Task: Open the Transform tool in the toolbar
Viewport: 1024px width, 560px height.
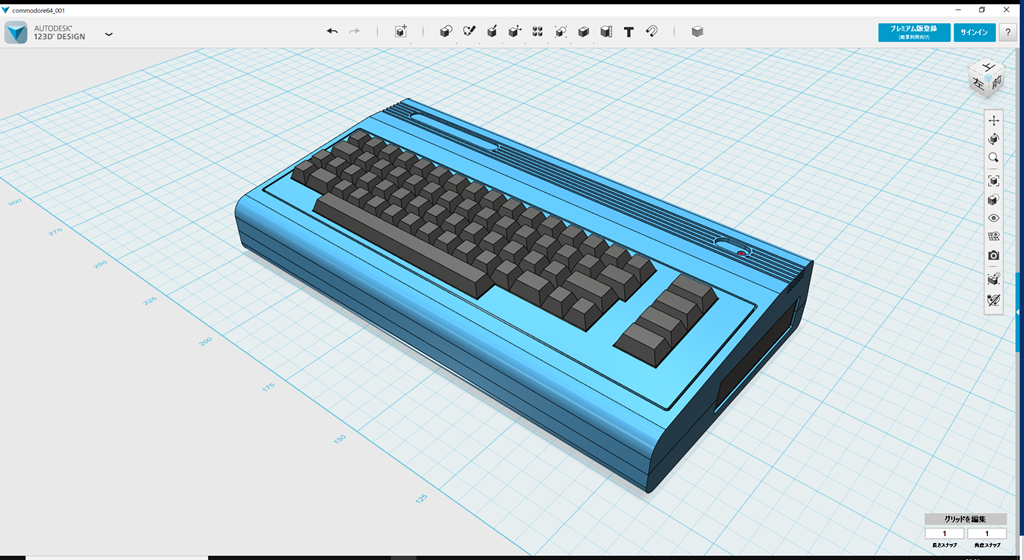Action: pos(401,32)
